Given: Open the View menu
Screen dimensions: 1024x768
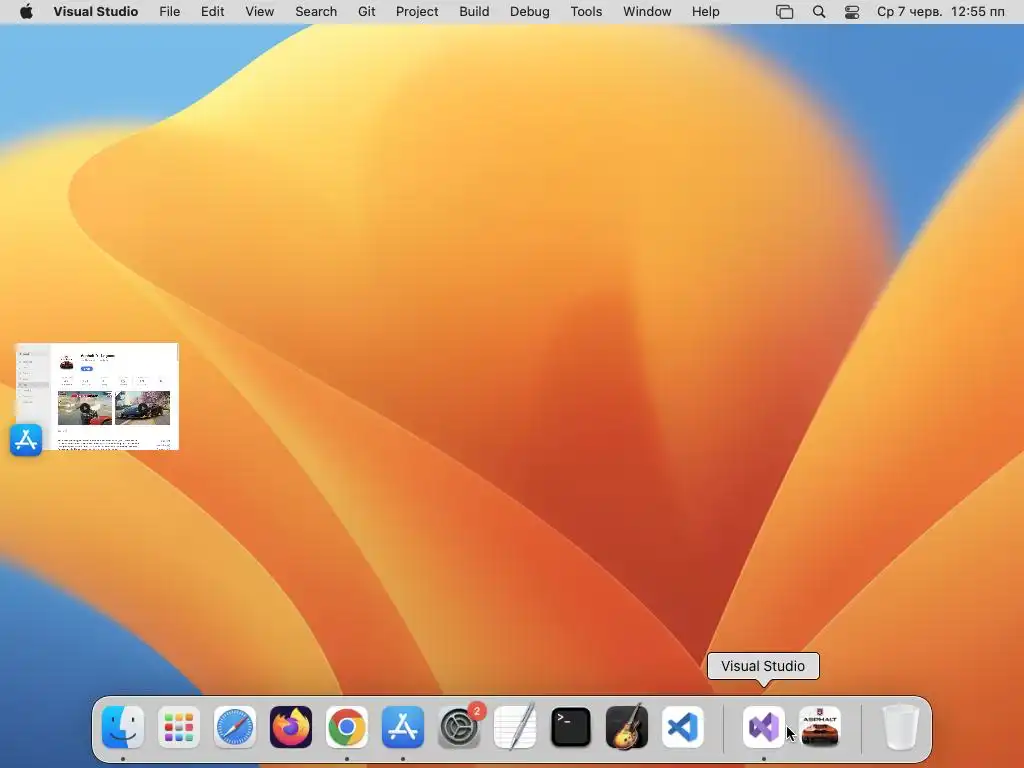Looking at the screenshot, I should [259, 12].
